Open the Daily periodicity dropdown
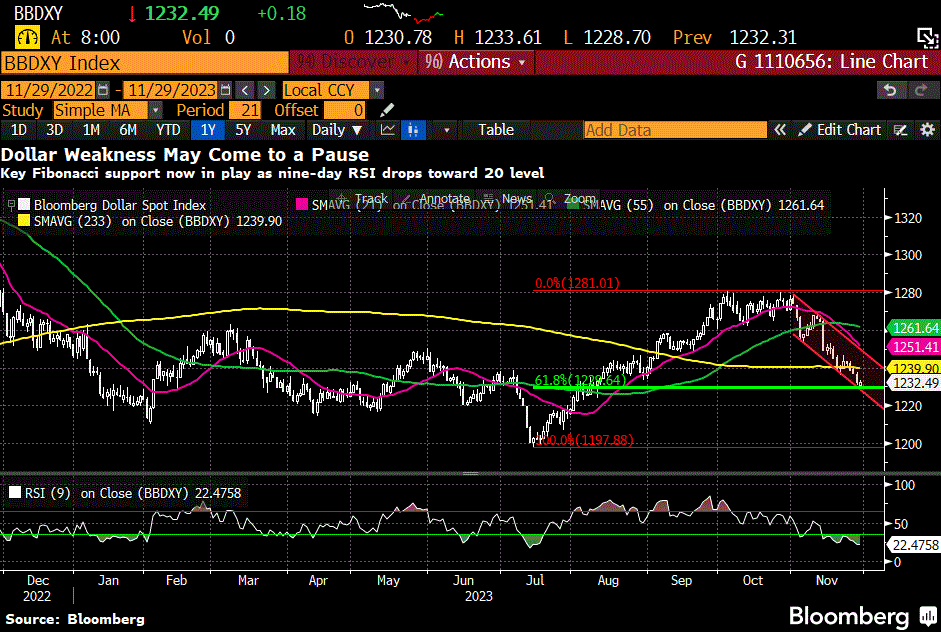Viewport: 941px width, 632px height. [337, 130]
